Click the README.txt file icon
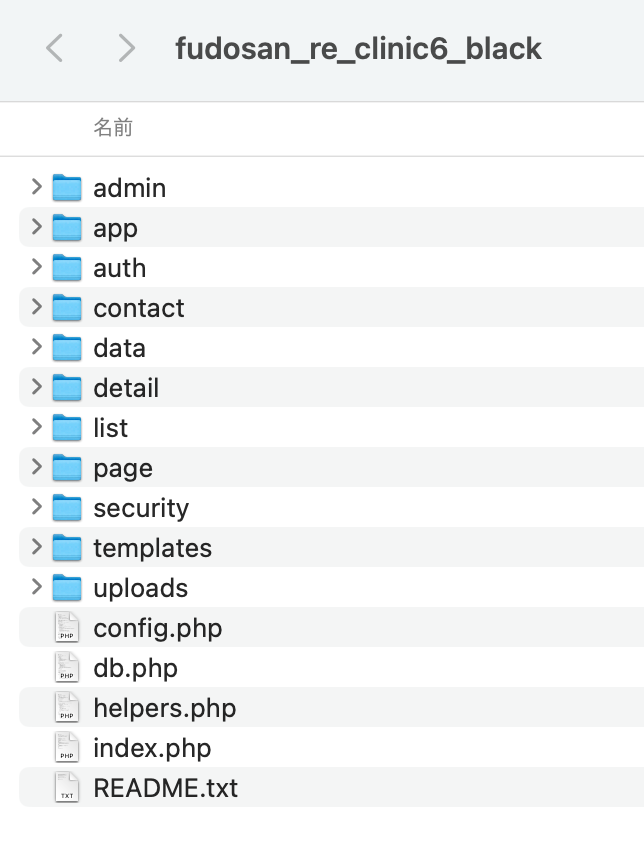The image size is (644, 842). 67,787
